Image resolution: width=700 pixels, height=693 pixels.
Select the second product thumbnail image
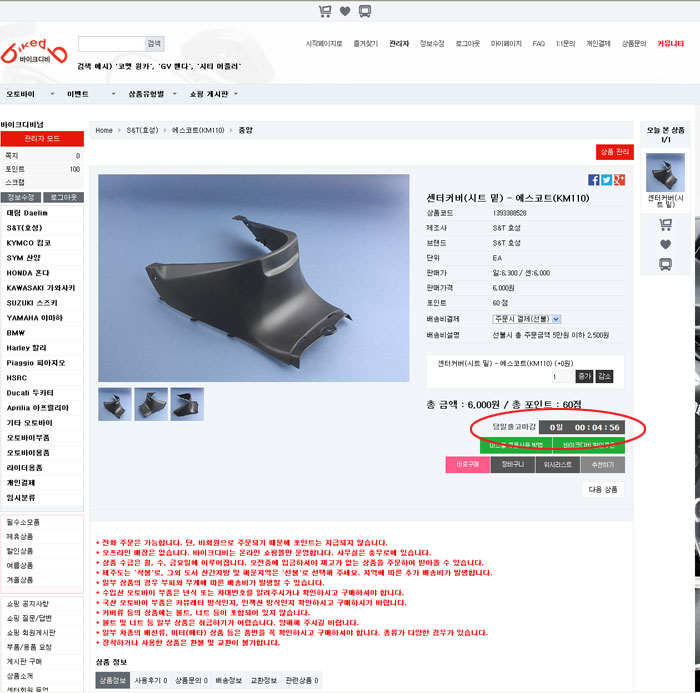tap(150, 404)
